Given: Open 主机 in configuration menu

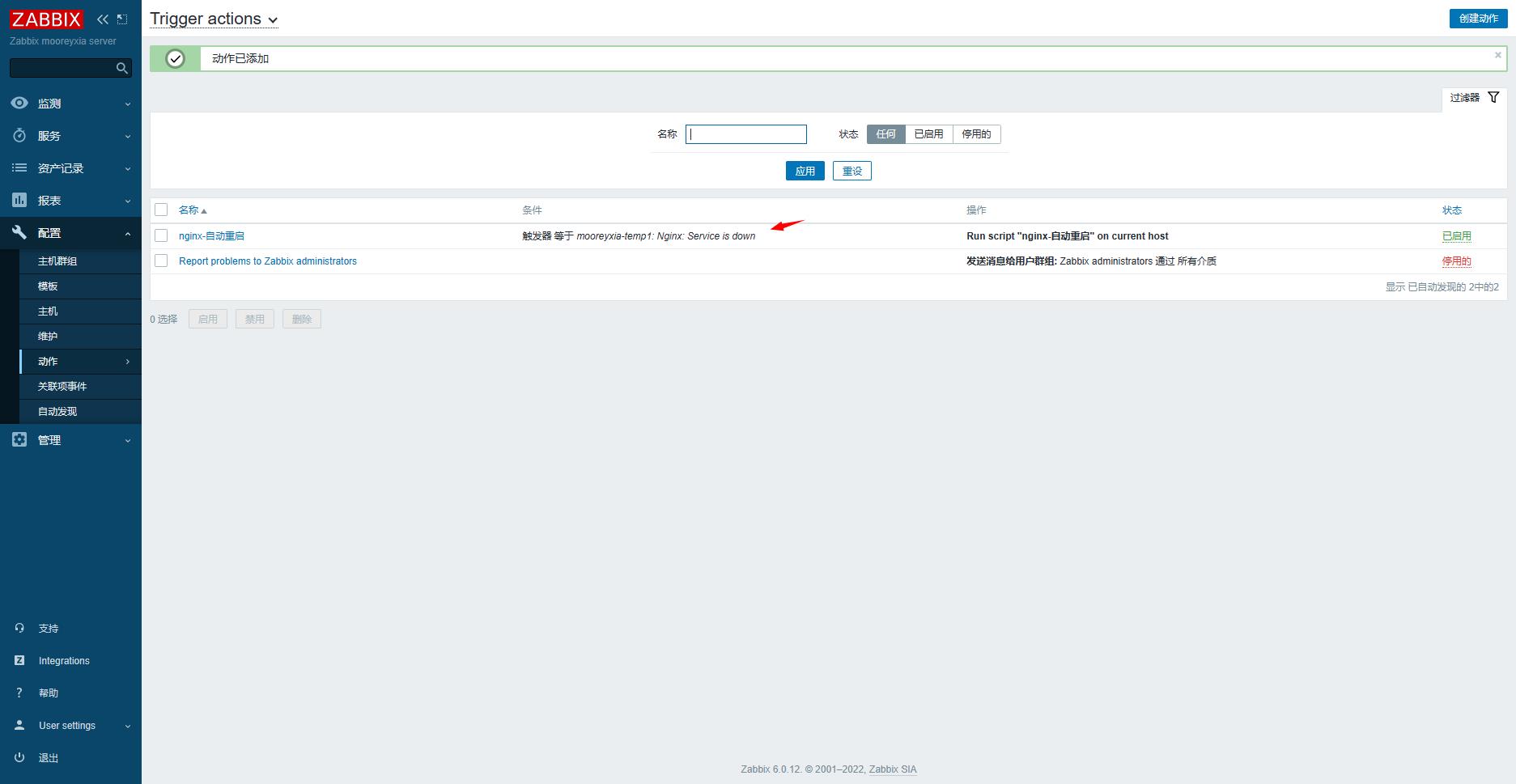Looking at the screenshot, I should click(80, 311).
